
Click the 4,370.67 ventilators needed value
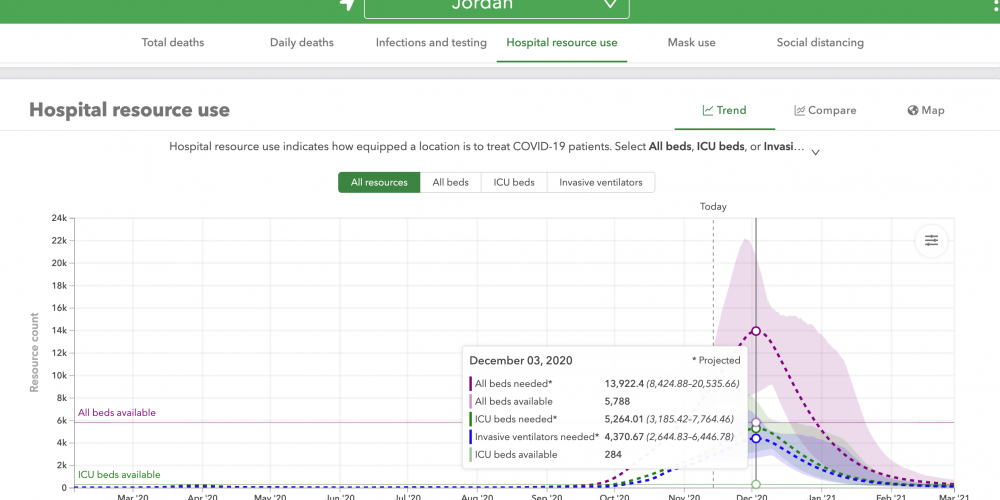pyautogui.click(x=624, y=437)
